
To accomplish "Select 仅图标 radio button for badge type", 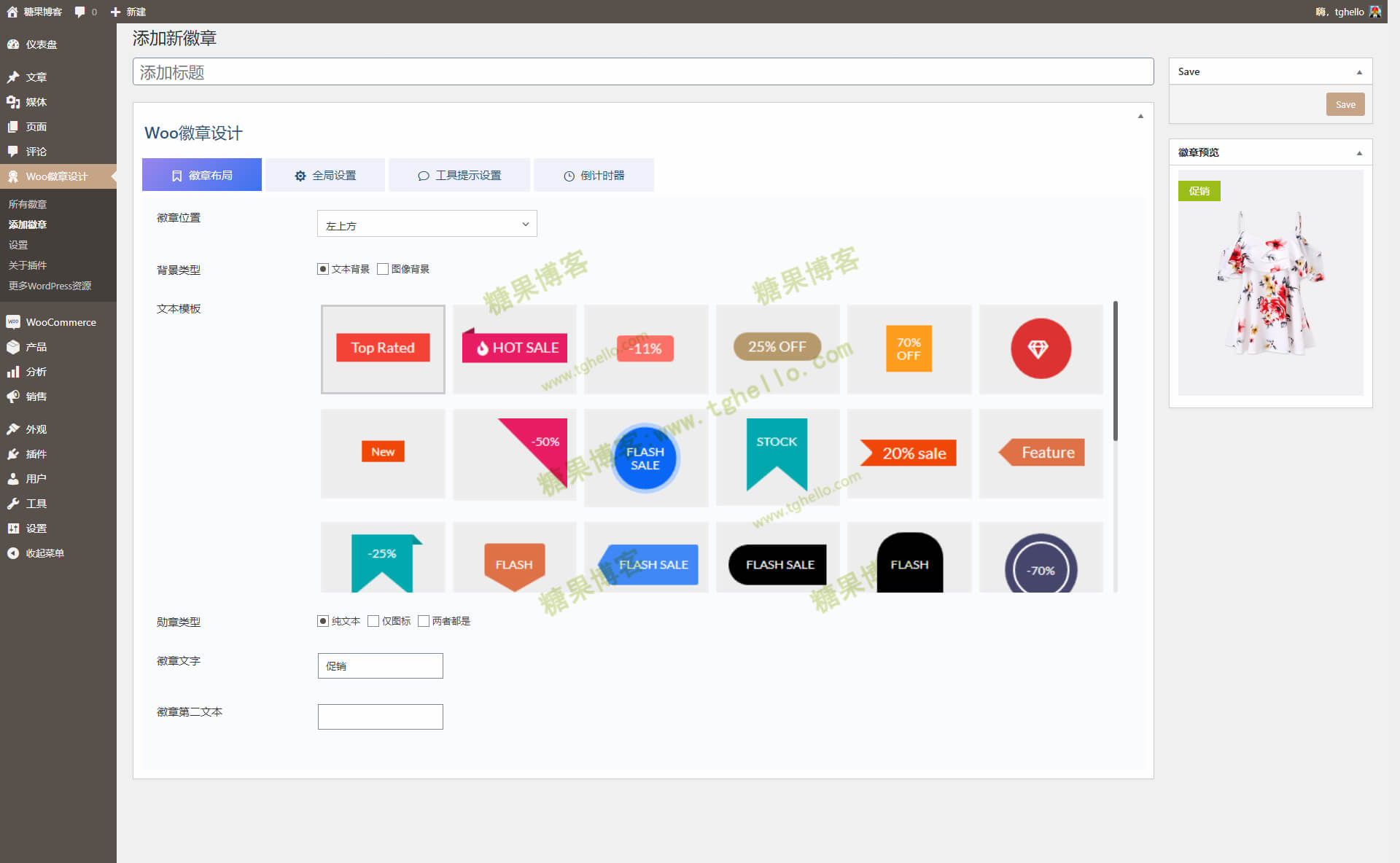I will pos(371,620).
